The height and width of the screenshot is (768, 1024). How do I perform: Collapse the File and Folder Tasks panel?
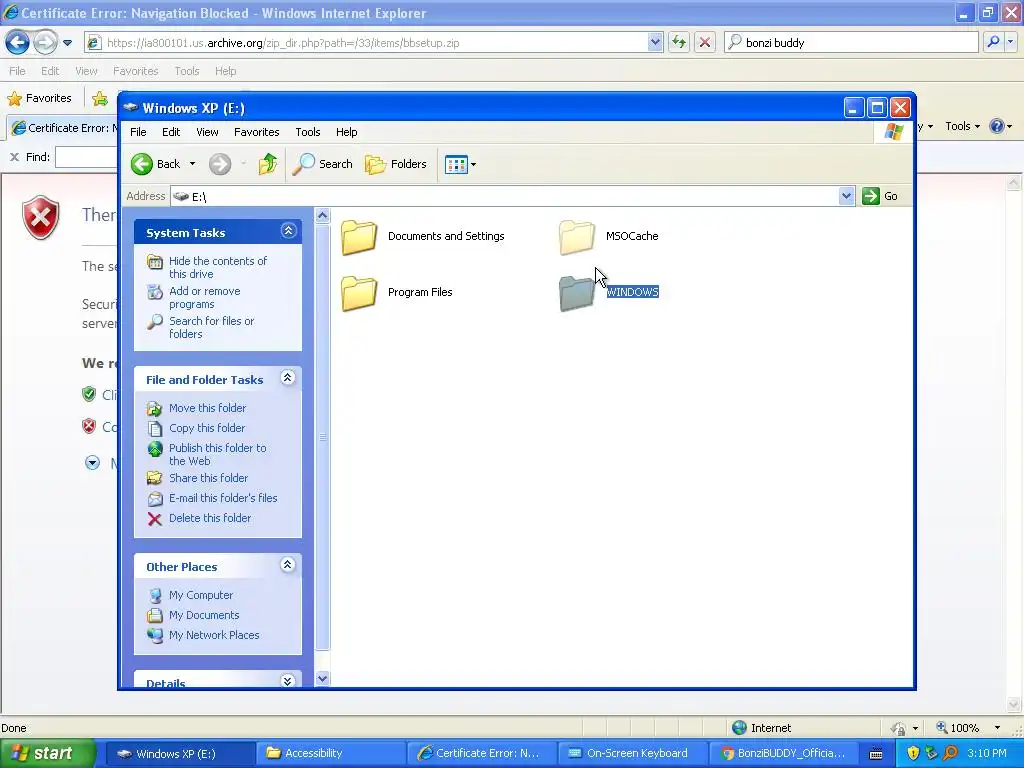tap(288, 377)
